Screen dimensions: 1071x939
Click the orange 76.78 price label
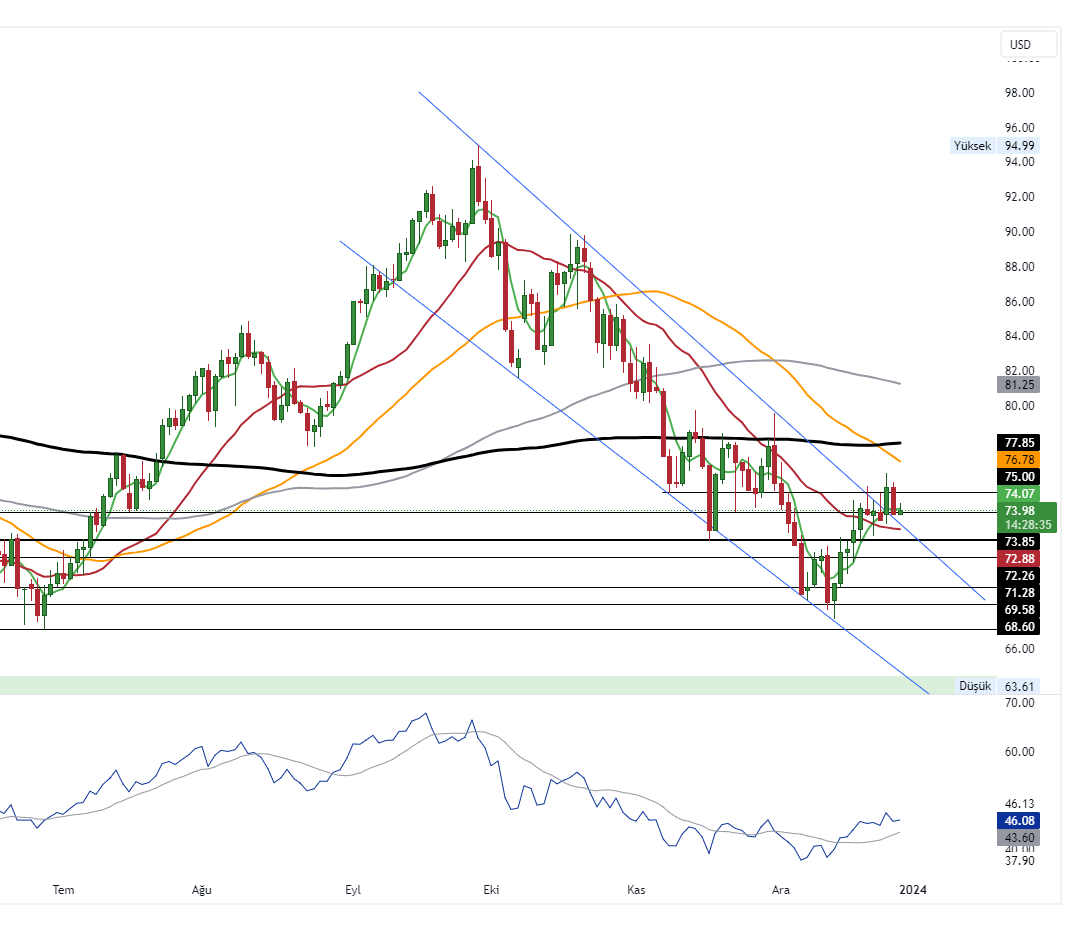click(x=1019, y=459)
